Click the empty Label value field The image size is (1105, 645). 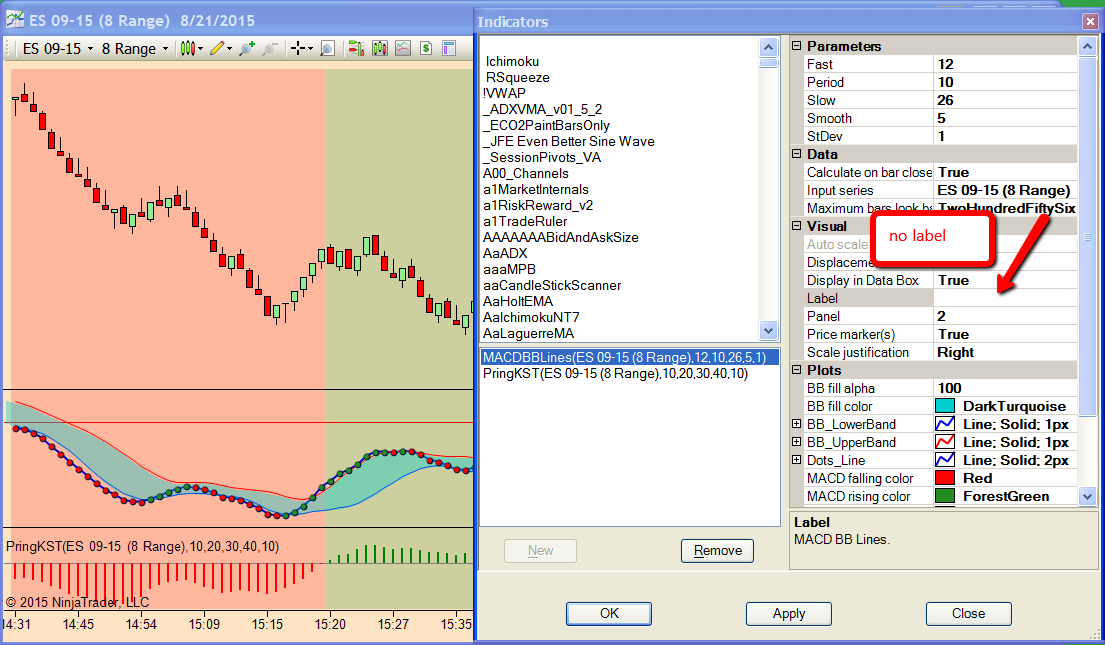tap(1005, 298)
